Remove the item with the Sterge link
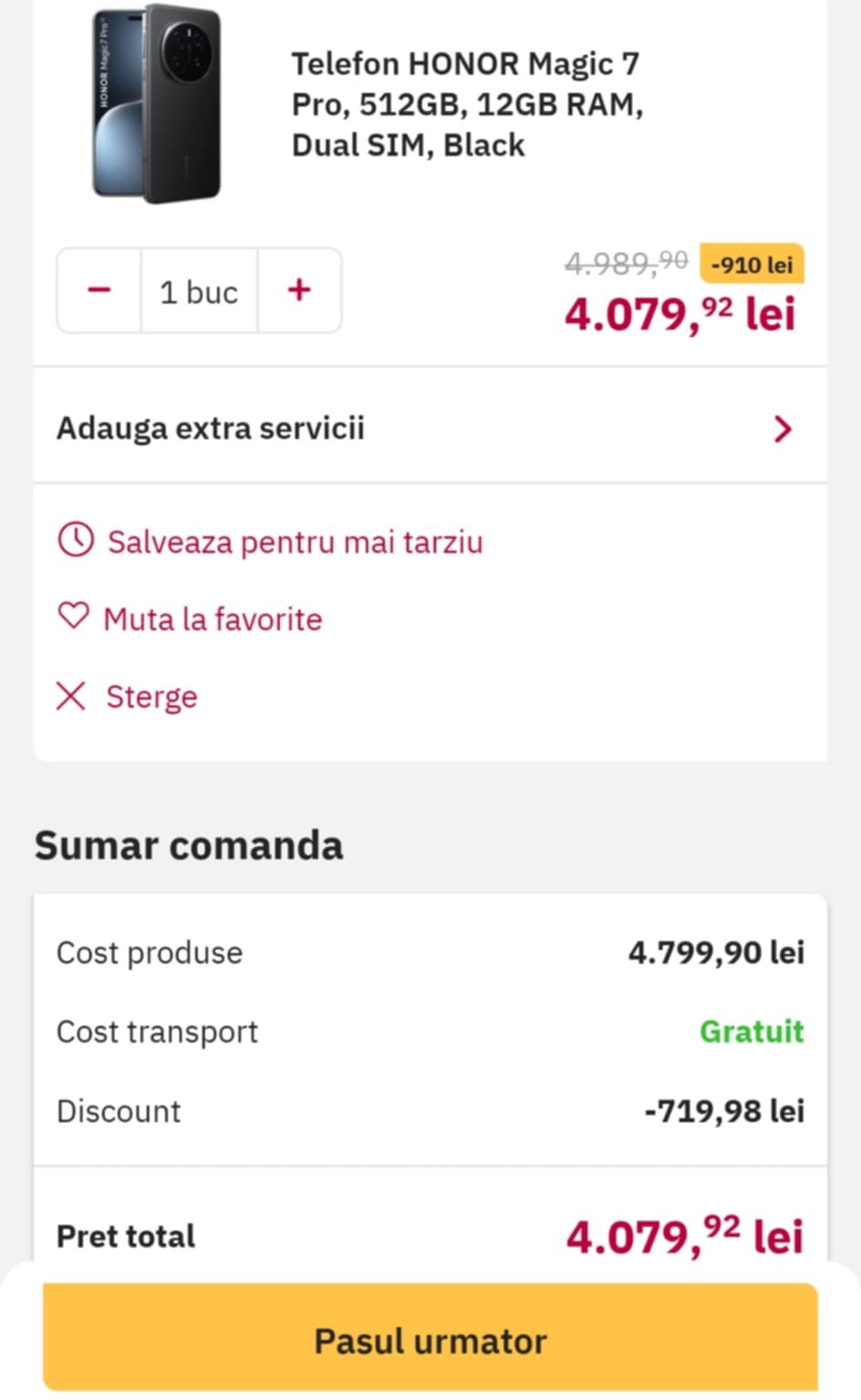Viewport: 861px width, 1400px height. [x=151, y=697]
